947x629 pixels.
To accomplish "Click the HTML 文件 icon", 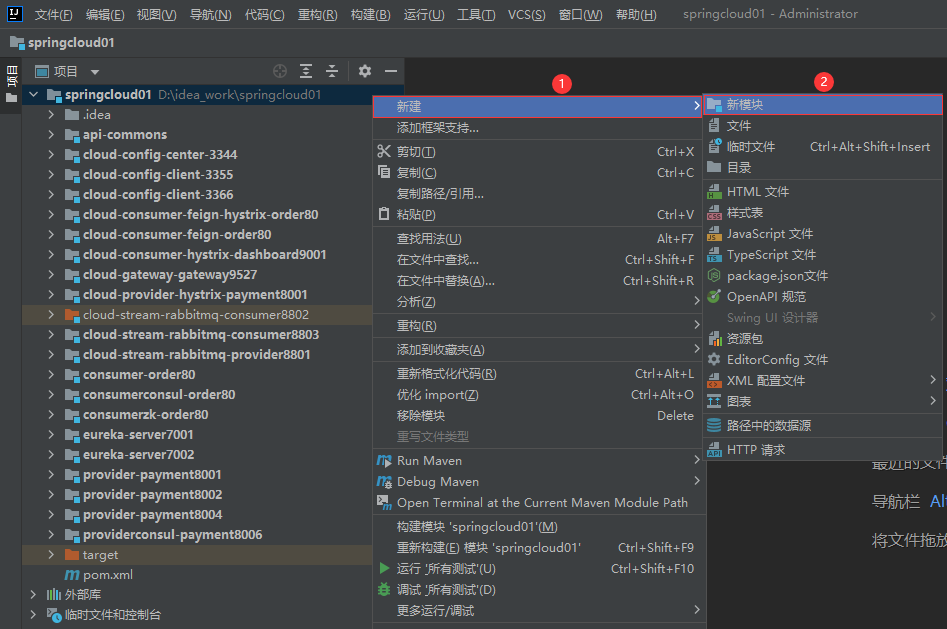I will tap(714, 192).
